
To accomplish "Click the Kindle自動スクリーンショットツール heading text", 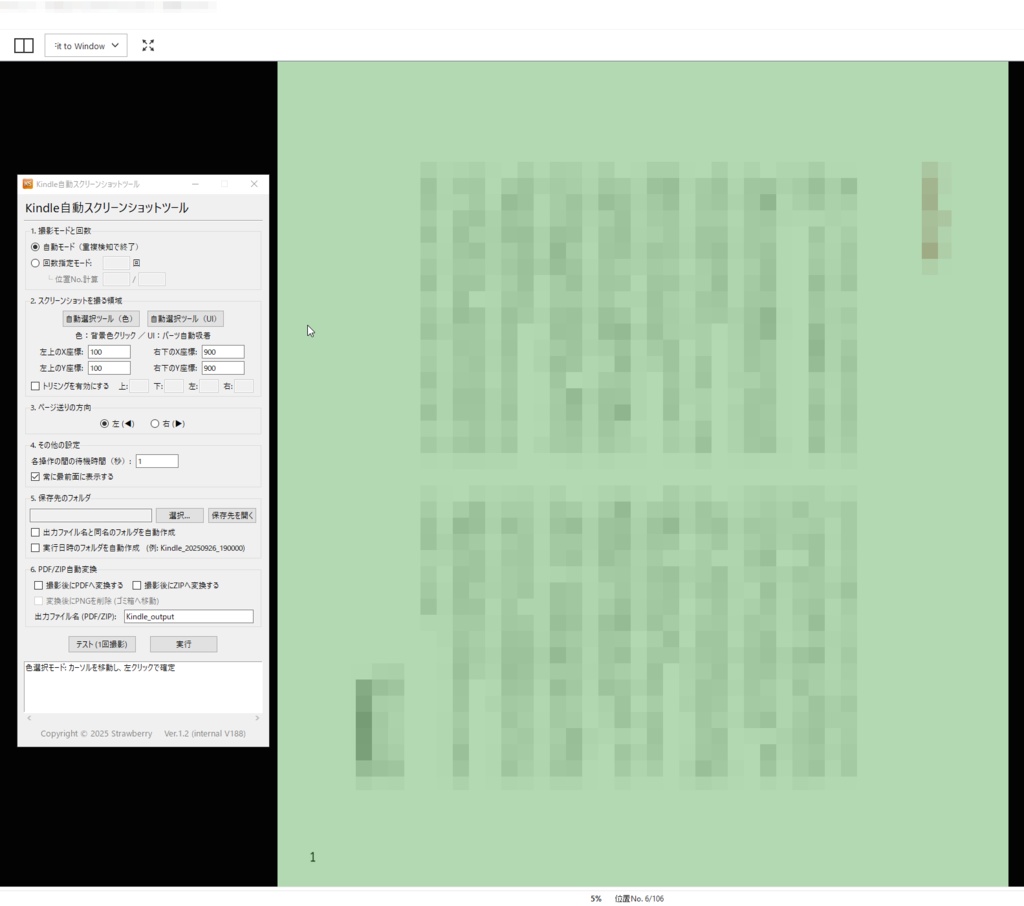I will click(106, 208).
